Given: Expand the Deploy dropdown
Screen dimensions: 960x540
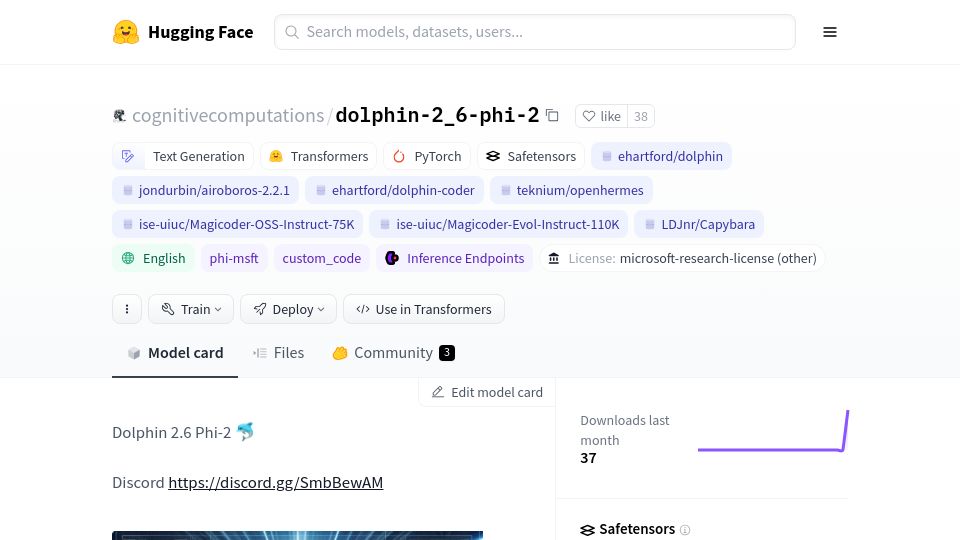Looking at the screenshot, I should [x=288, y=309].
